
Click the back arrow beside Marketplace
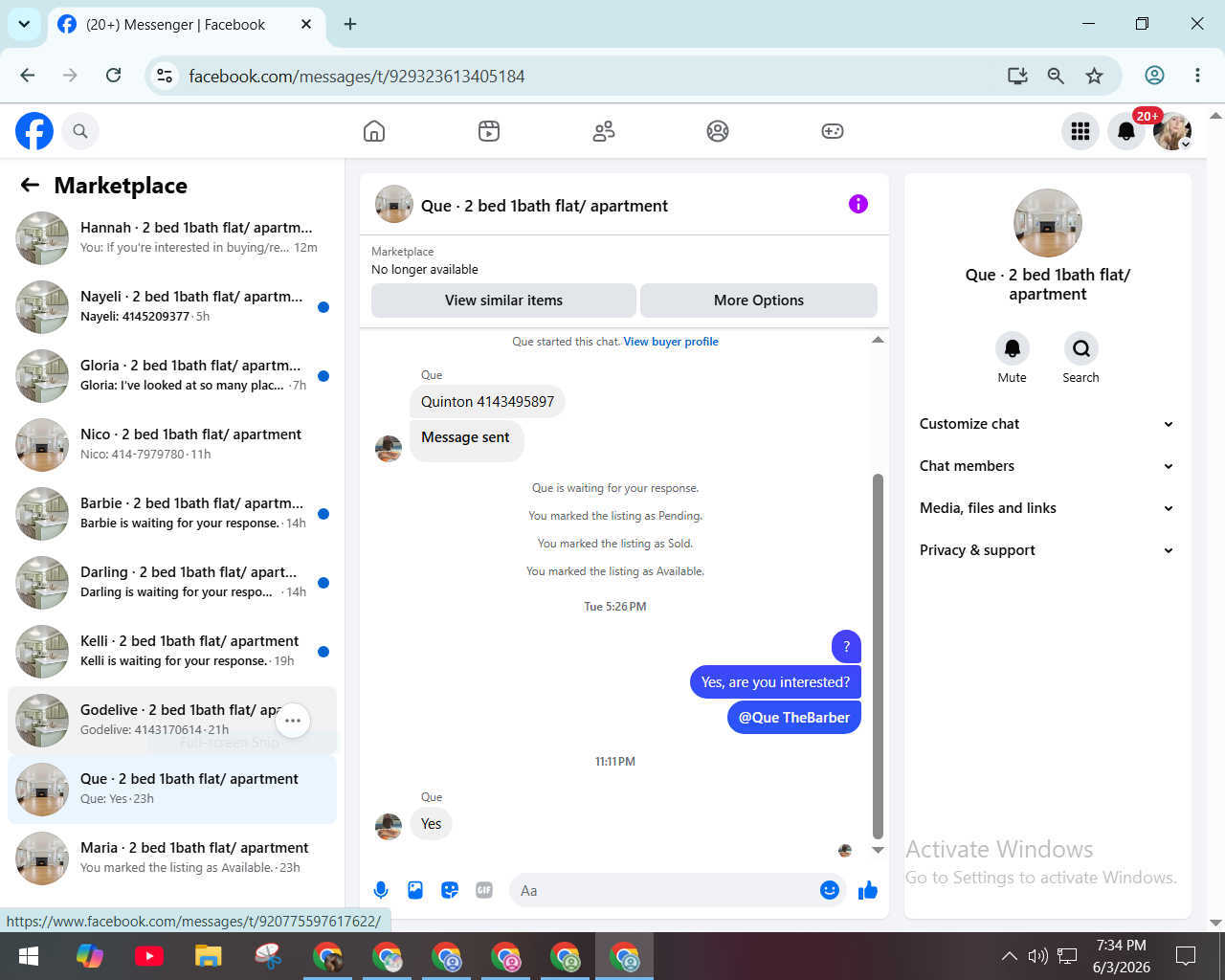(x=31, y=185)
